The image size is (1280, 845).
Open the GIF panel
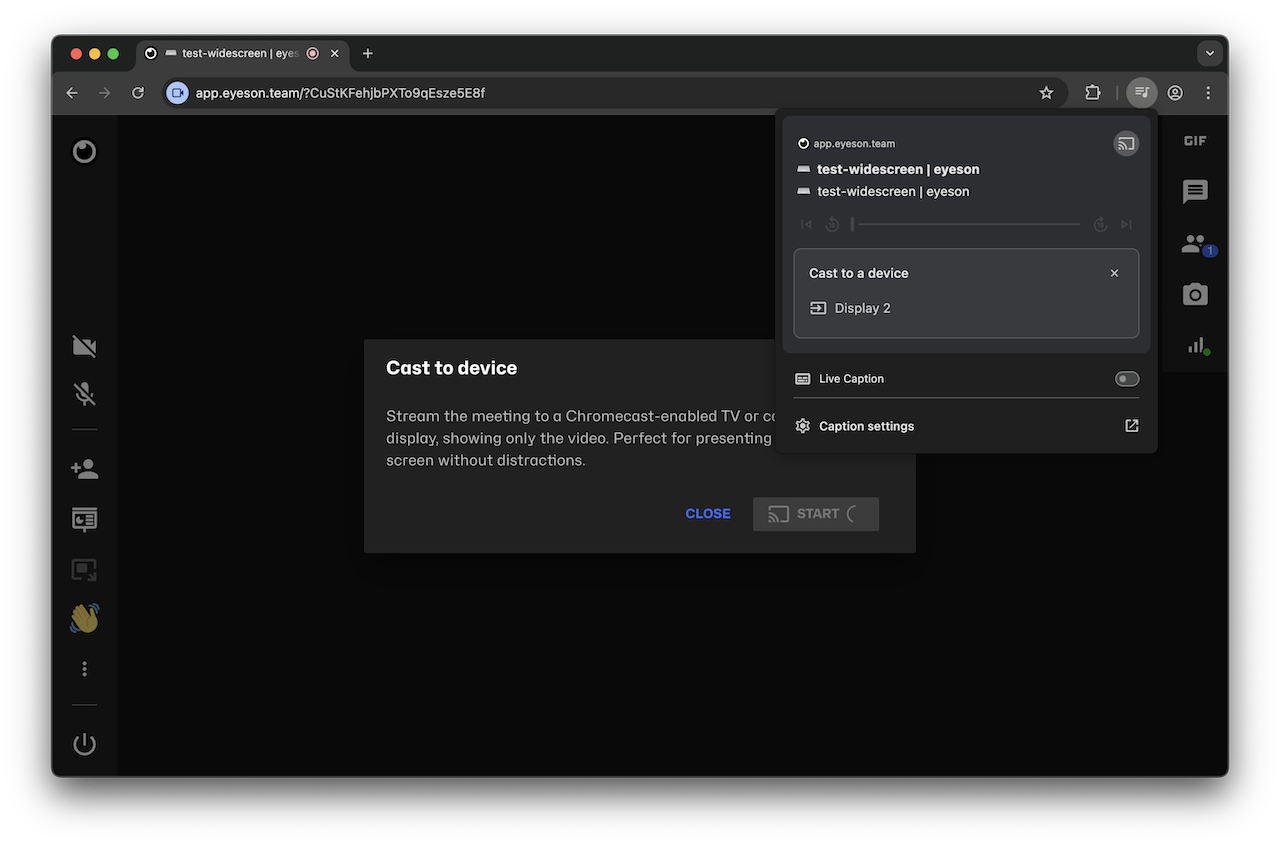(1194, 141)
